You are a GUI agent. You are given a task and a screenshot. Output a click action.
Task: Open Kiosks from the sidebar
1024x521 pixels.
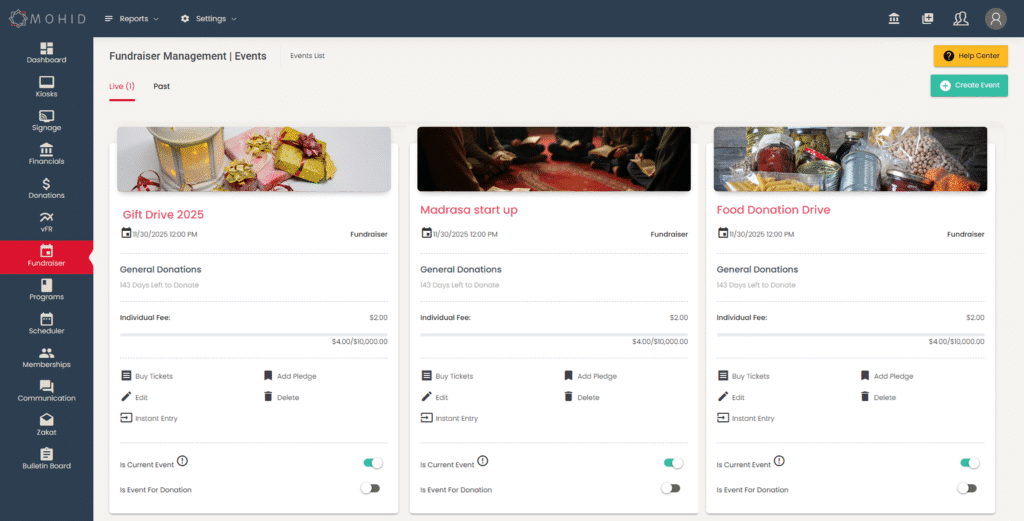pos(46,86)
